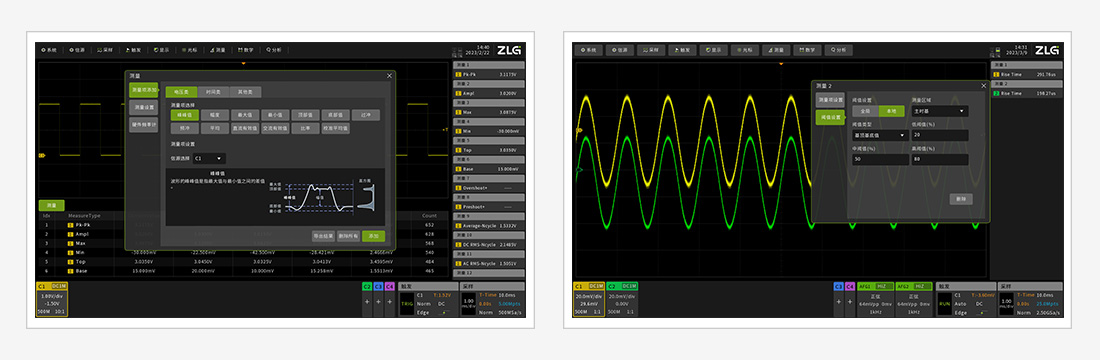Viewport: 1100px width, 360px height.
Task: Click the yellow 1 badge beside Pk-Pk
Action: [457, 74]
